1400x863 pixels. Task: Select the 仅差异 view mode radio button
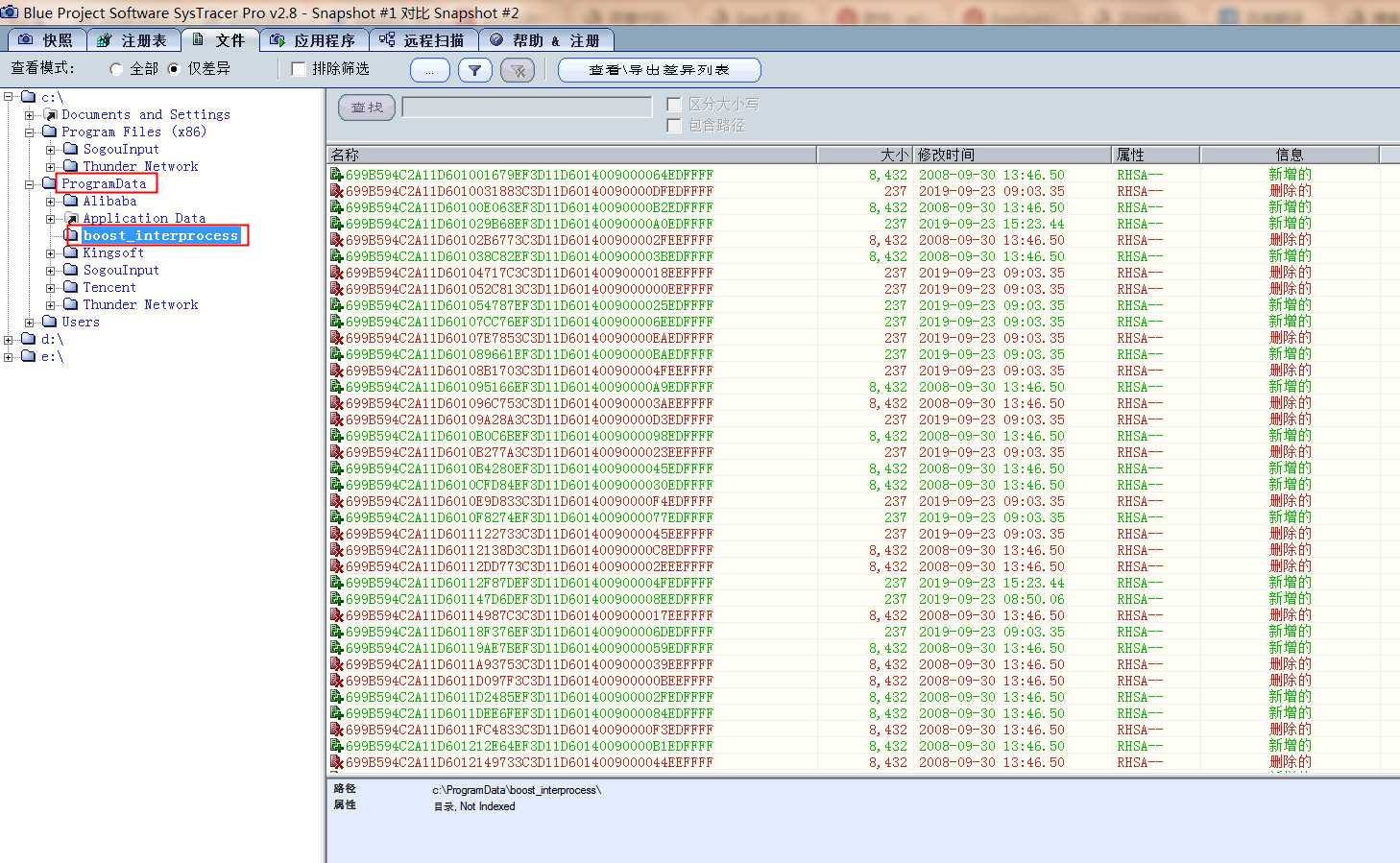tap(174, 69)
